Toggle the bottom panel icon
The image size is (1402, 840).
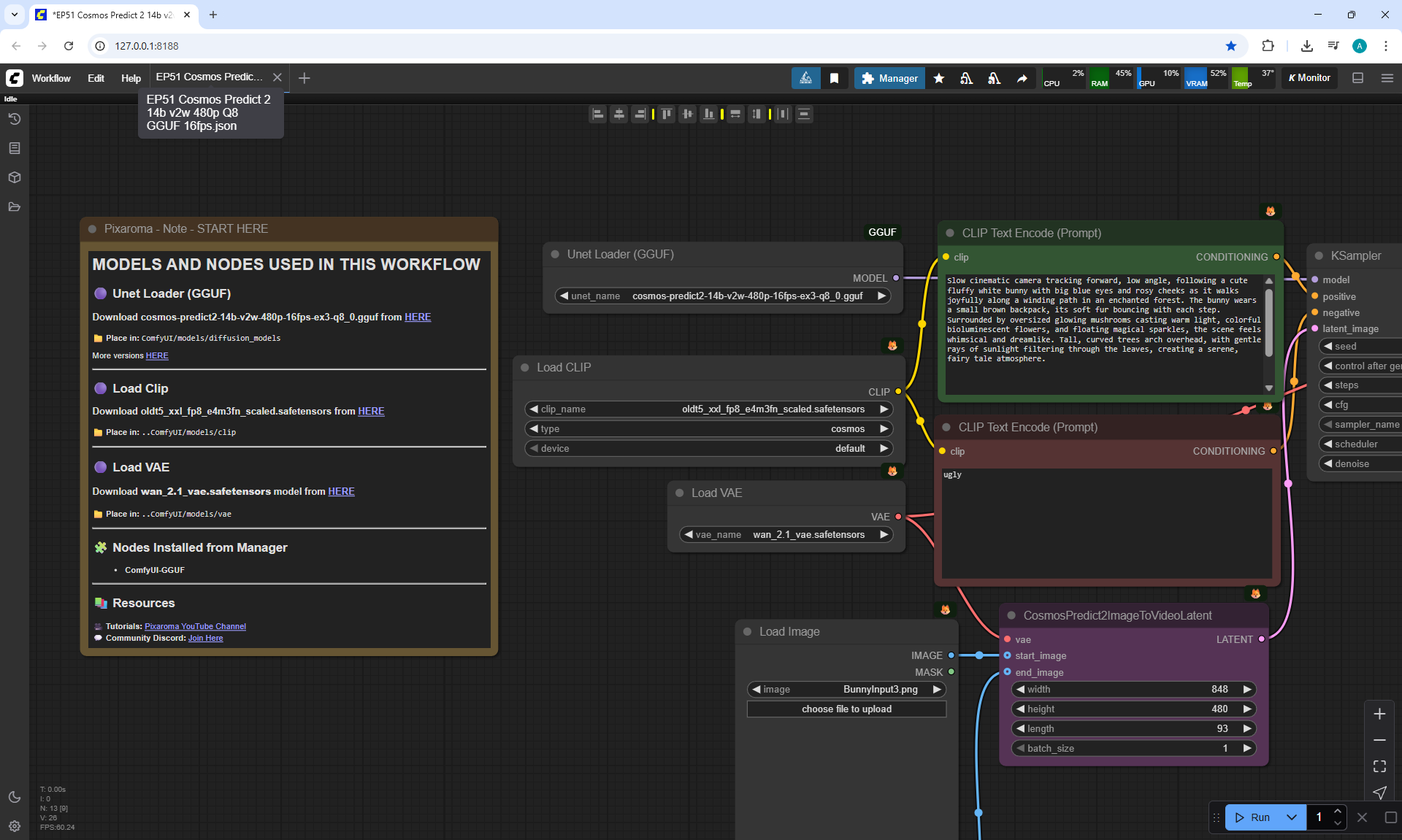point(1357,78)
